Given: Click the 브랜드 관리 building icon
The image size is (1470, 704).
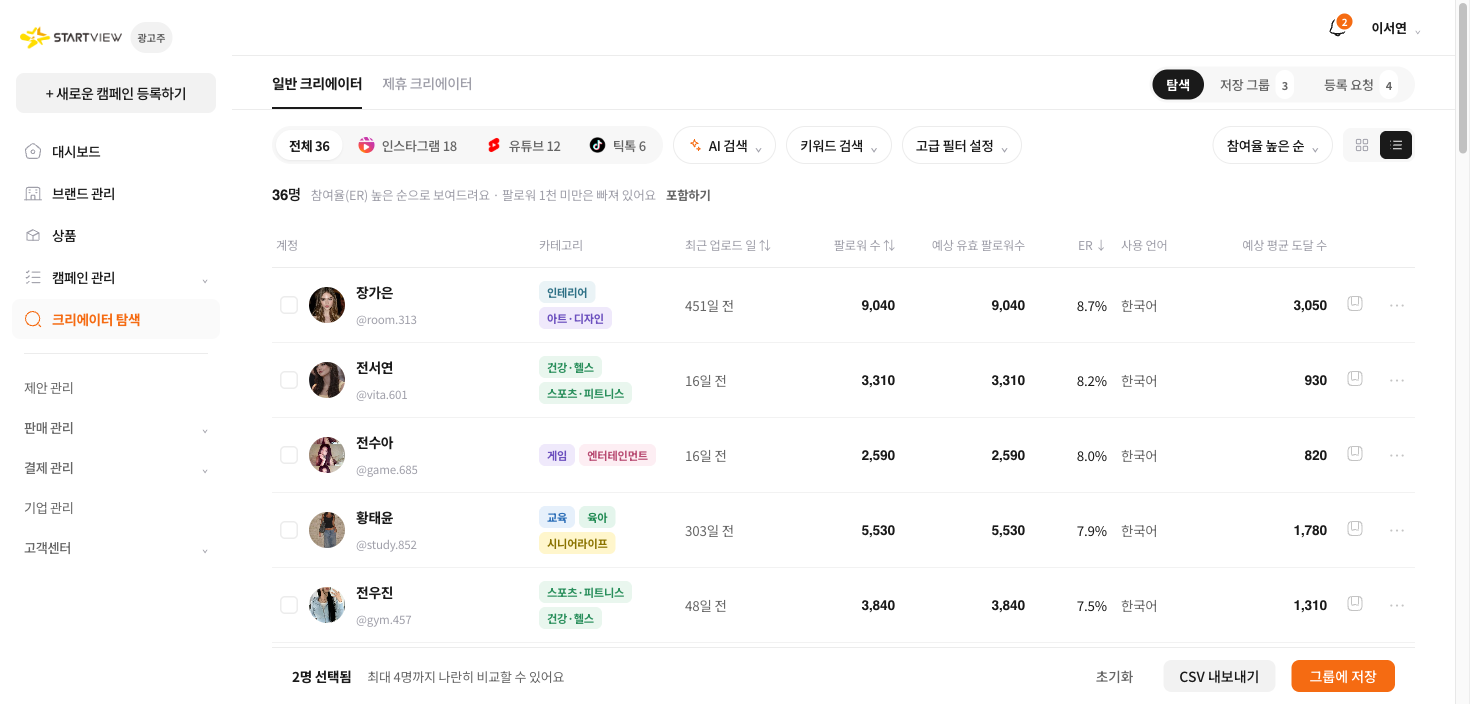Looking at the screenshot, I should click(x=33, y=194).
